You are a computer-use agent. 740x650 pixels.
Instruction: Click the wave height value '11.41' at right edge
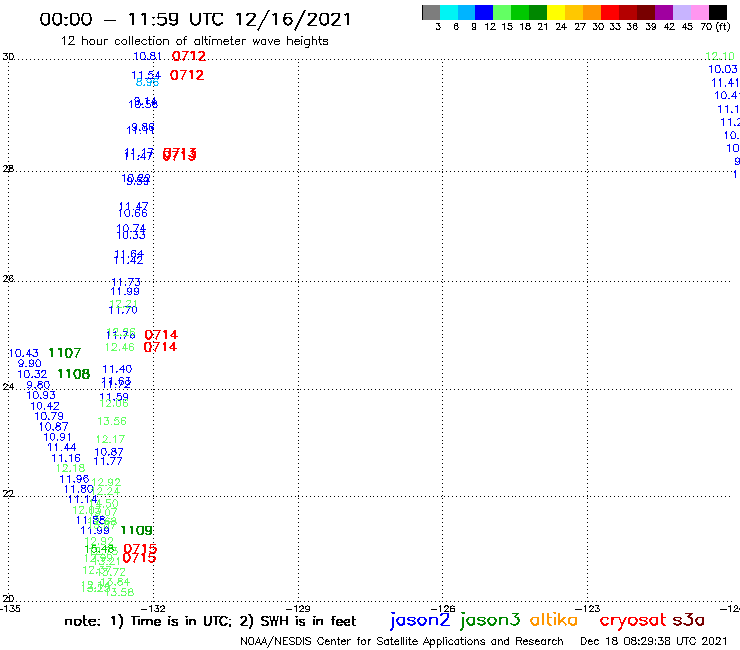[x=725, y=83]
